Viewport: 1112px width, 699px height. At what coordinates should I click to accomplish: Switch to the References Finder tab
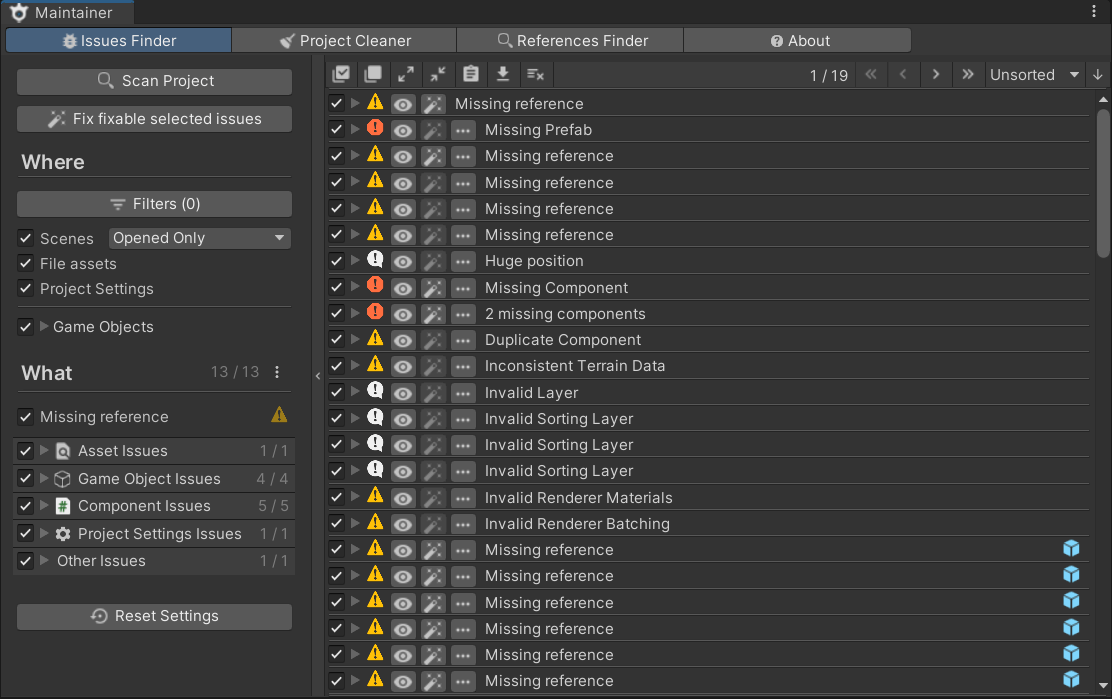coord(571,40)
